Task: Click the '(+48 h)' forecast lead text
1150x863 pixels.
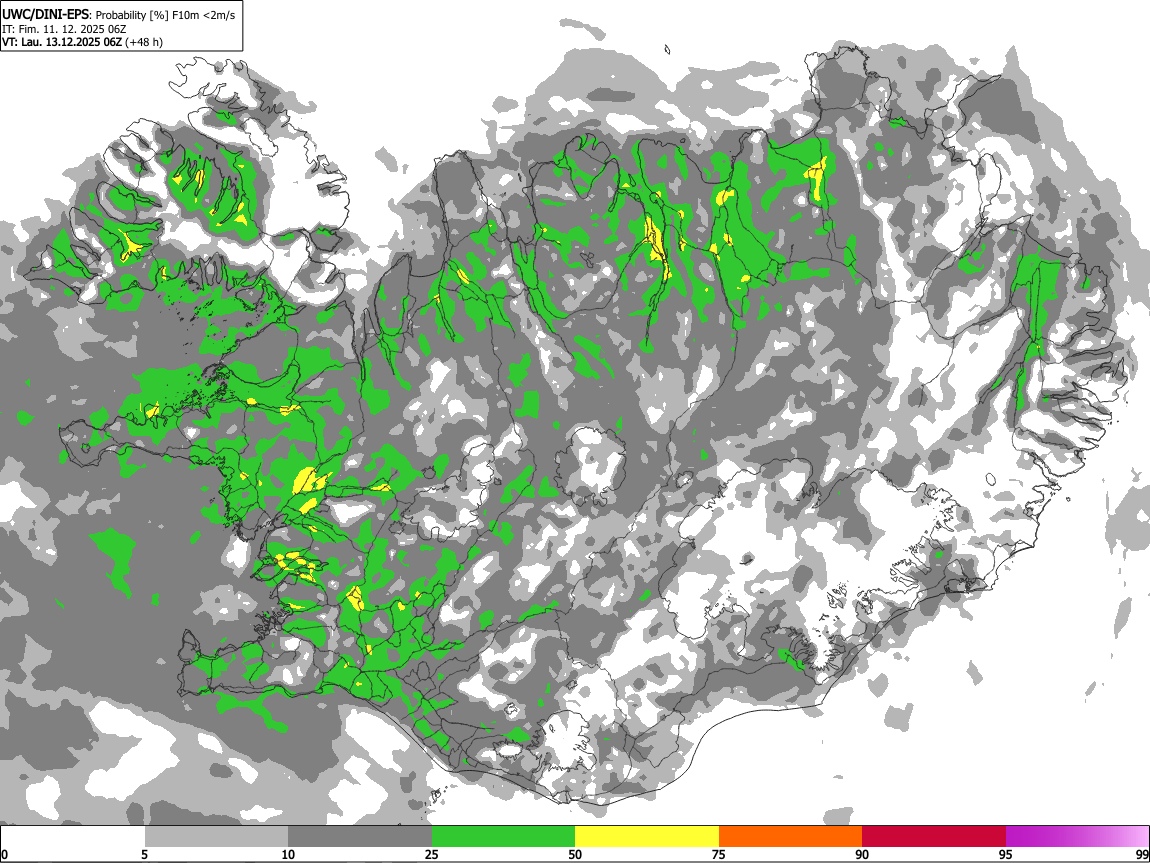Action: [144, 42]
